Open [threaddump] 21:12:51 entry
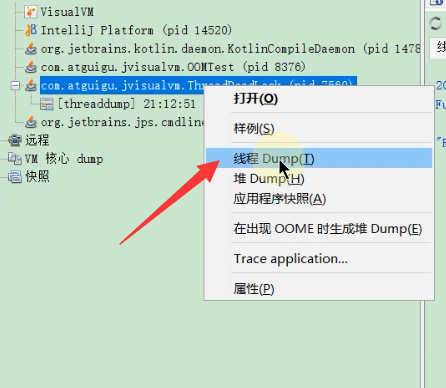446x388 pixels. tap(127, 104)
